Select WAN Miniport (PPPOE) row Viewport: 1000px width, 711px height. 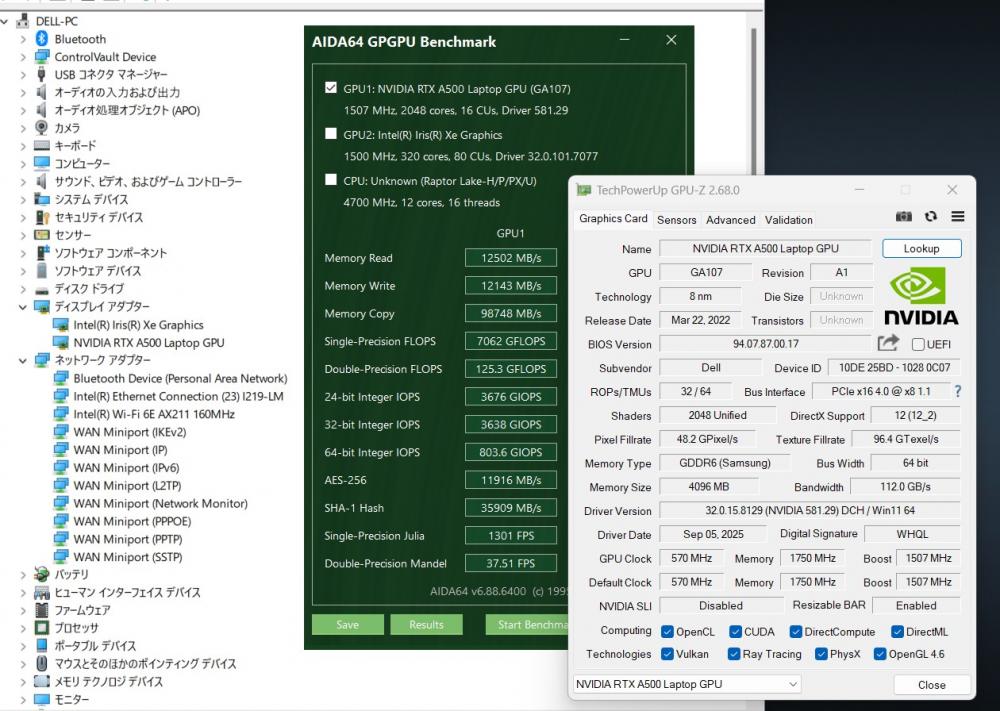(x=132, y=521)
